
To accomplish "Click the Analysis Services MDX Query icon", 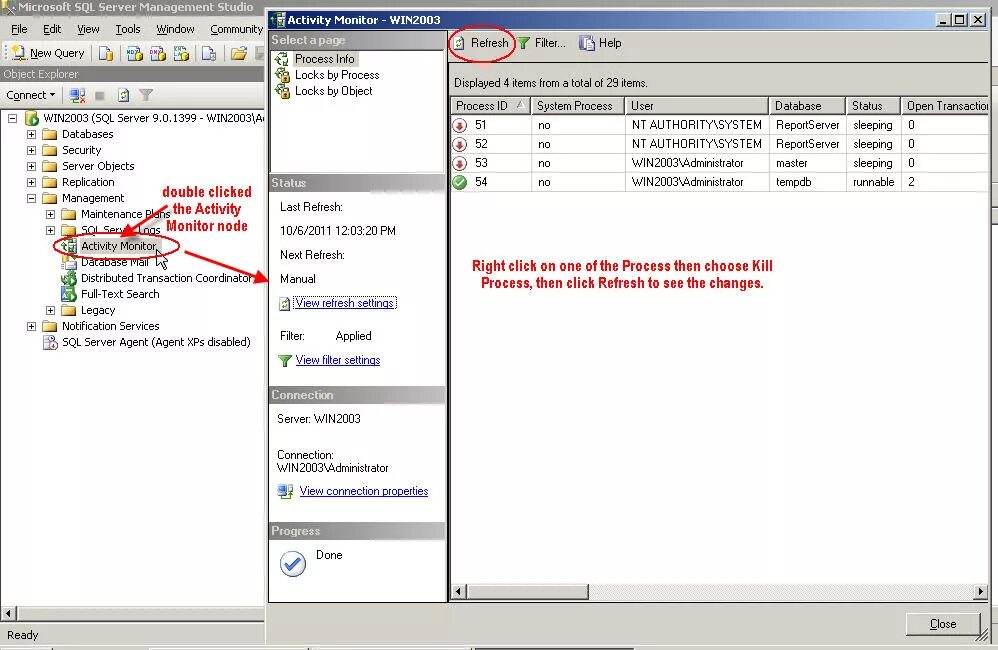I will tap(134, 53).
